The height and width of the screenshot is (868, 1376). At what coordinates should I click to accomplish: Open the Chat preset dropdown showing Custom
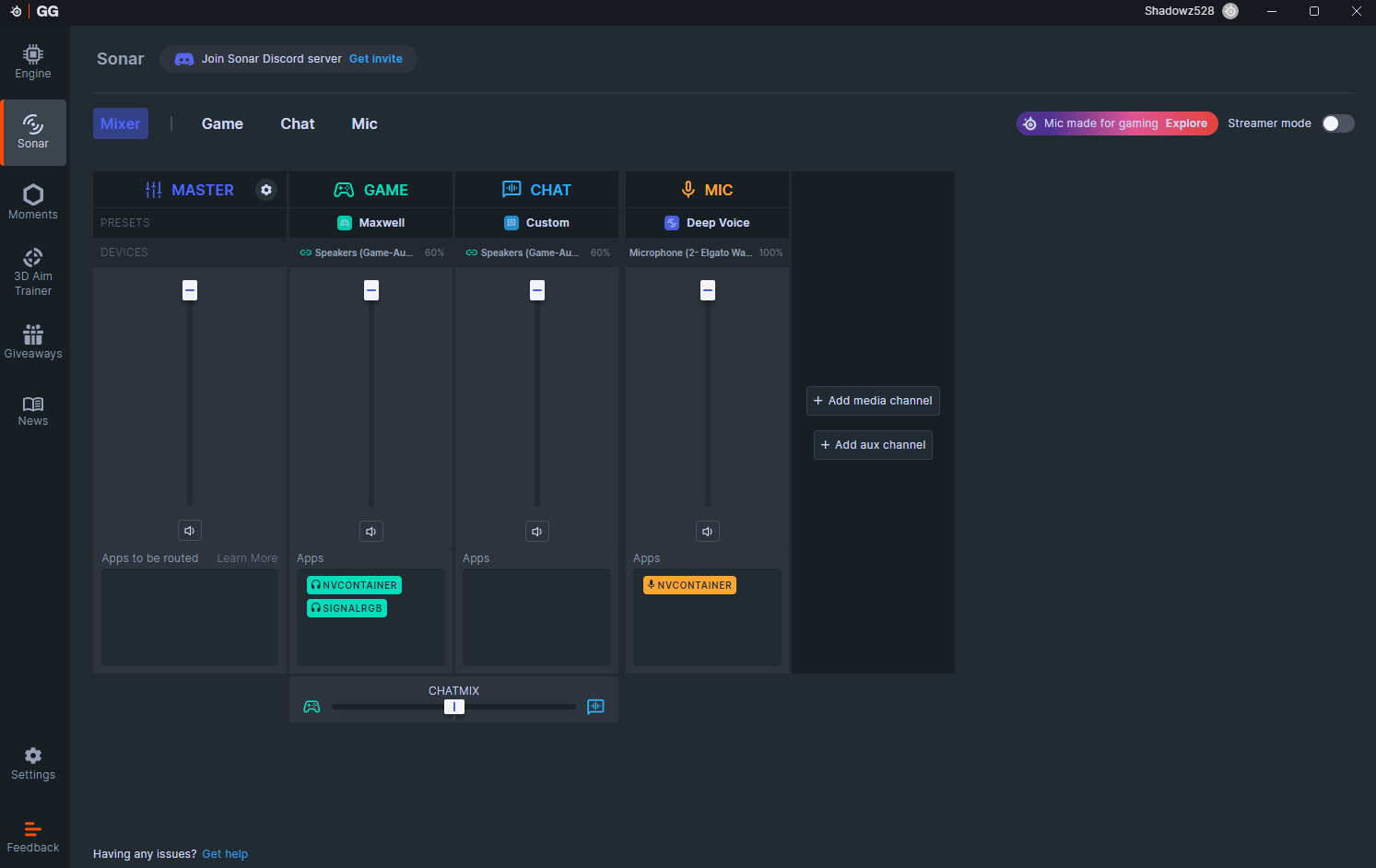click(x=536, y=223)
